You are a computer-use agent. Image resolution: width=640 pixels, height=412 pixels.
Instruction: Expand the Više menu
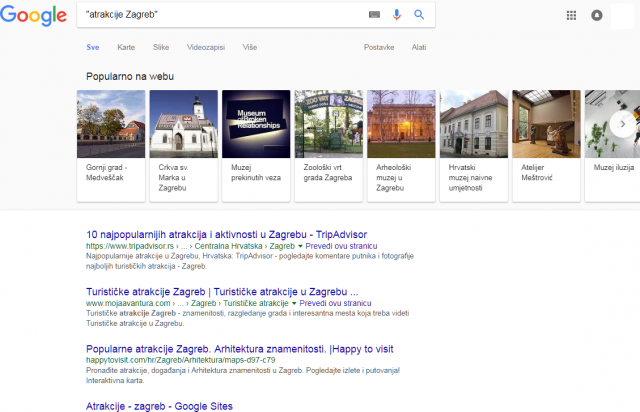[x=249, y=46]
